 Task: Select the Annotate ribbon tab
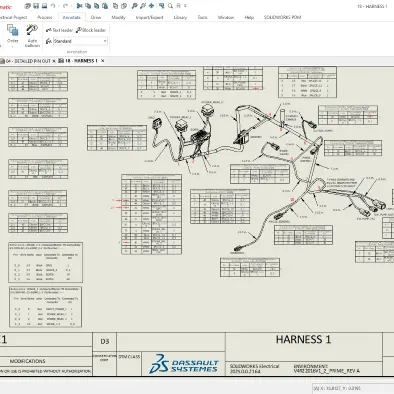point(72,17)
